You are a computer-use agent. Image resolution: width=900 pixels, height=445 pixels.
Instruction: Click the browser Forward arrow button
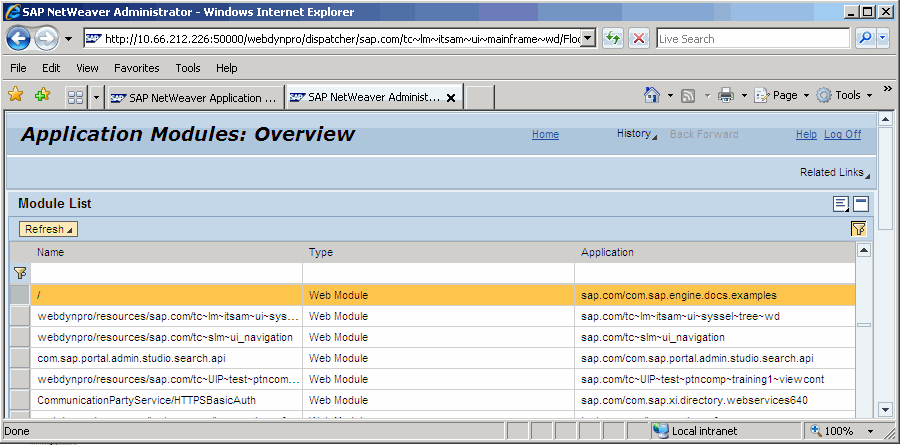[x=47, y=39]
